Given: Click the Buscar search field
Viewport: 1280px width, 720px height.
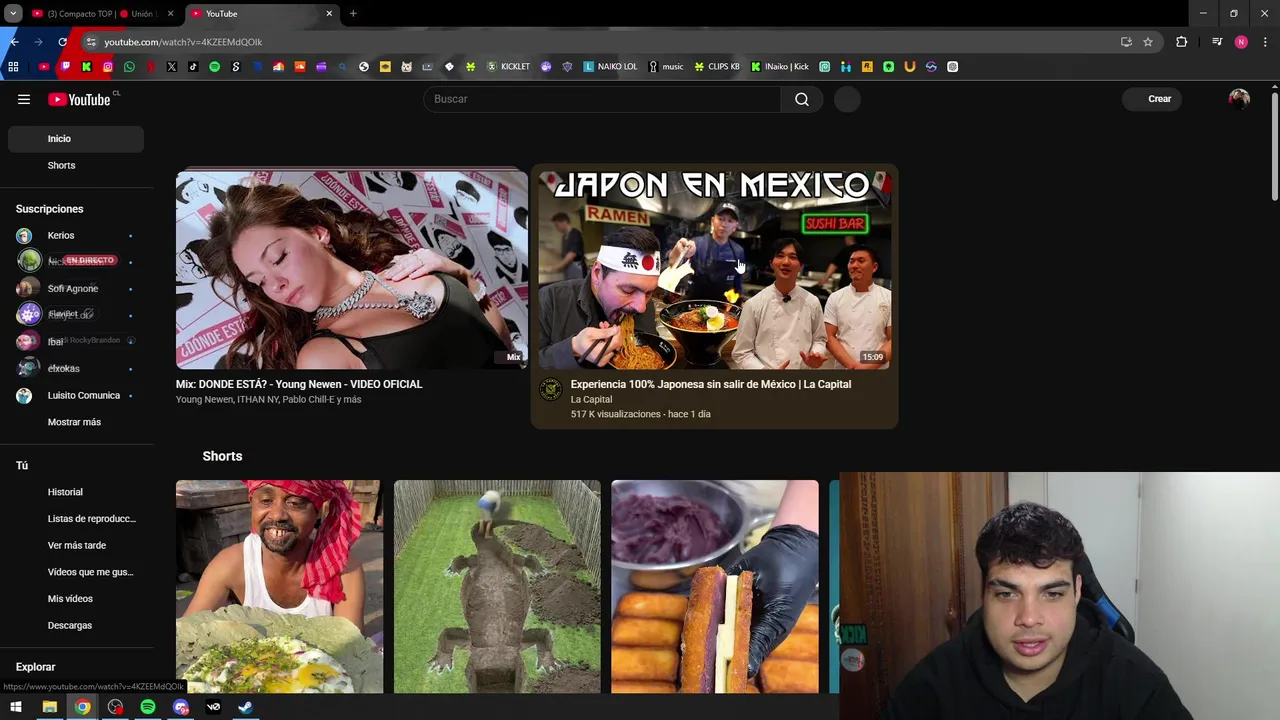Looking at the screenshot, I should [x=603, y=99].
